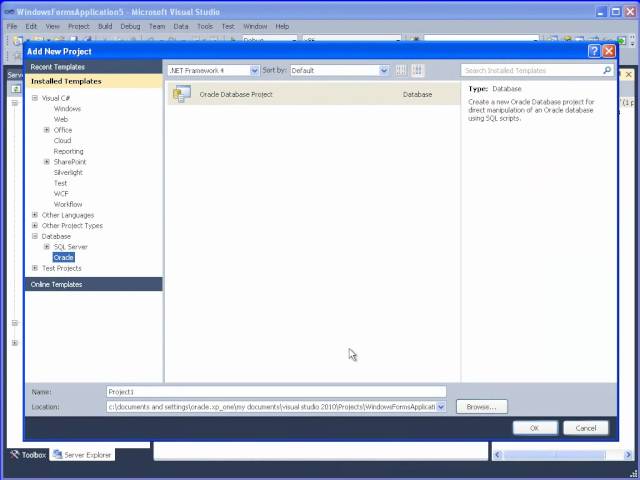Expand the SharePoint tree node
The image size is (640, 480).
point(47,162)
